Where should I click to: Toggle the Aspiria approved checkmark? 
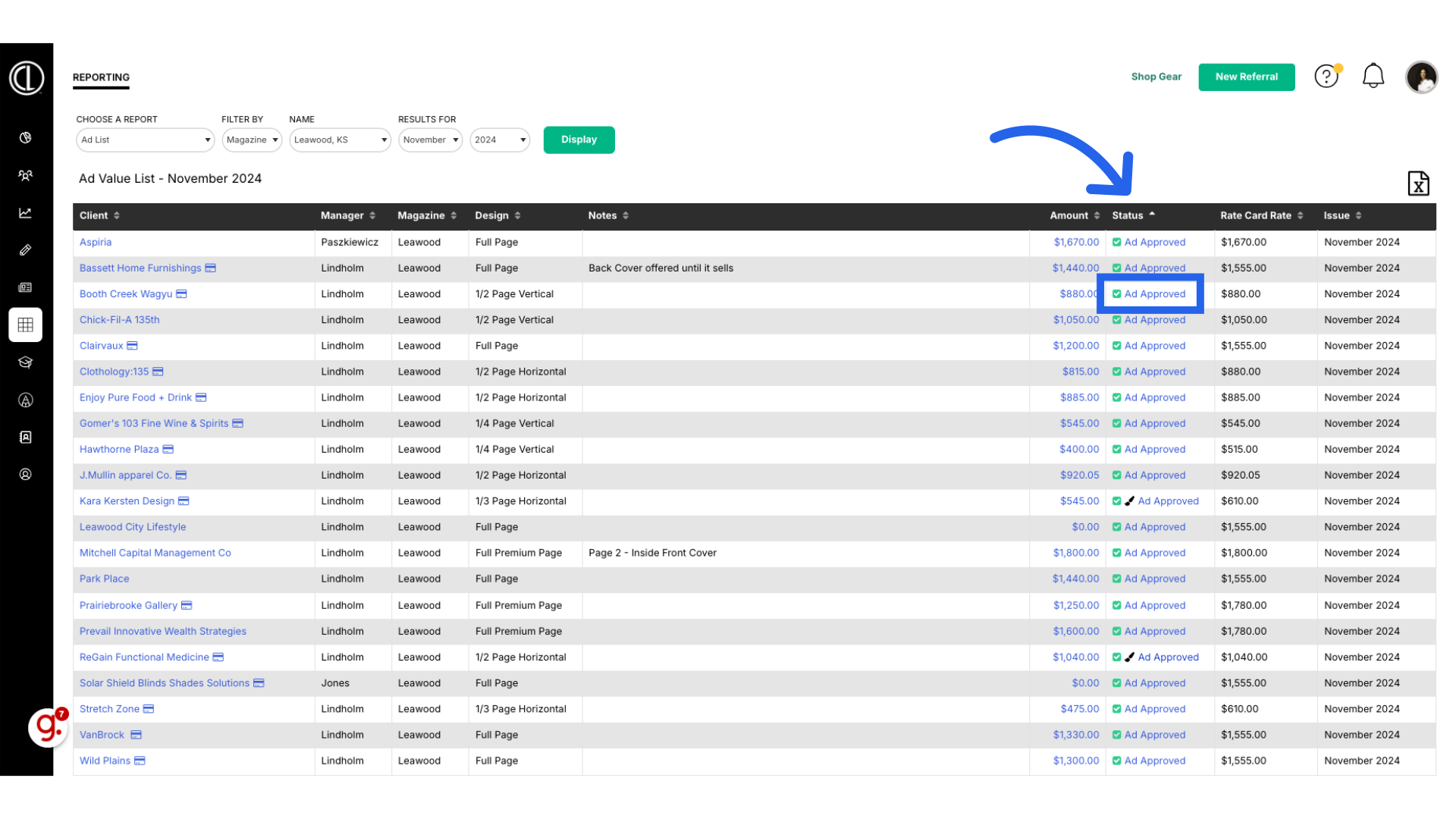pyautogui.click(x=1117, y=243)
